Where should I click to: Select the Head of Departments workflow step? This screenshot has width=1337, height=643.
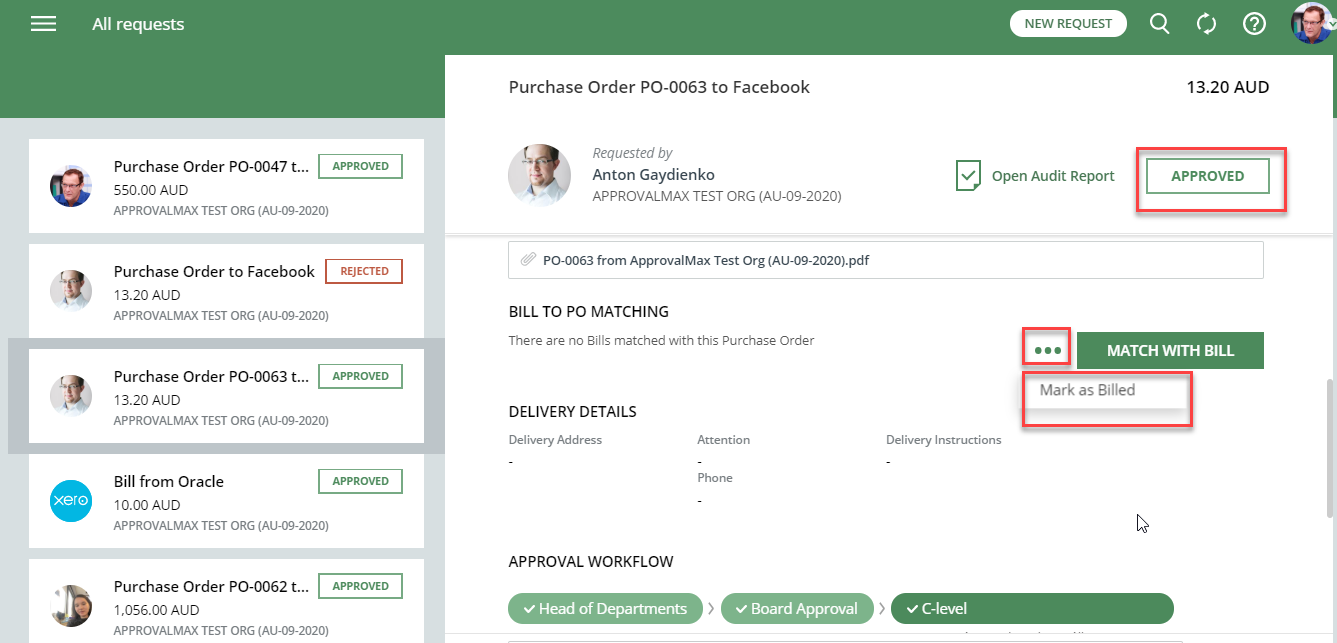[605, 608]
